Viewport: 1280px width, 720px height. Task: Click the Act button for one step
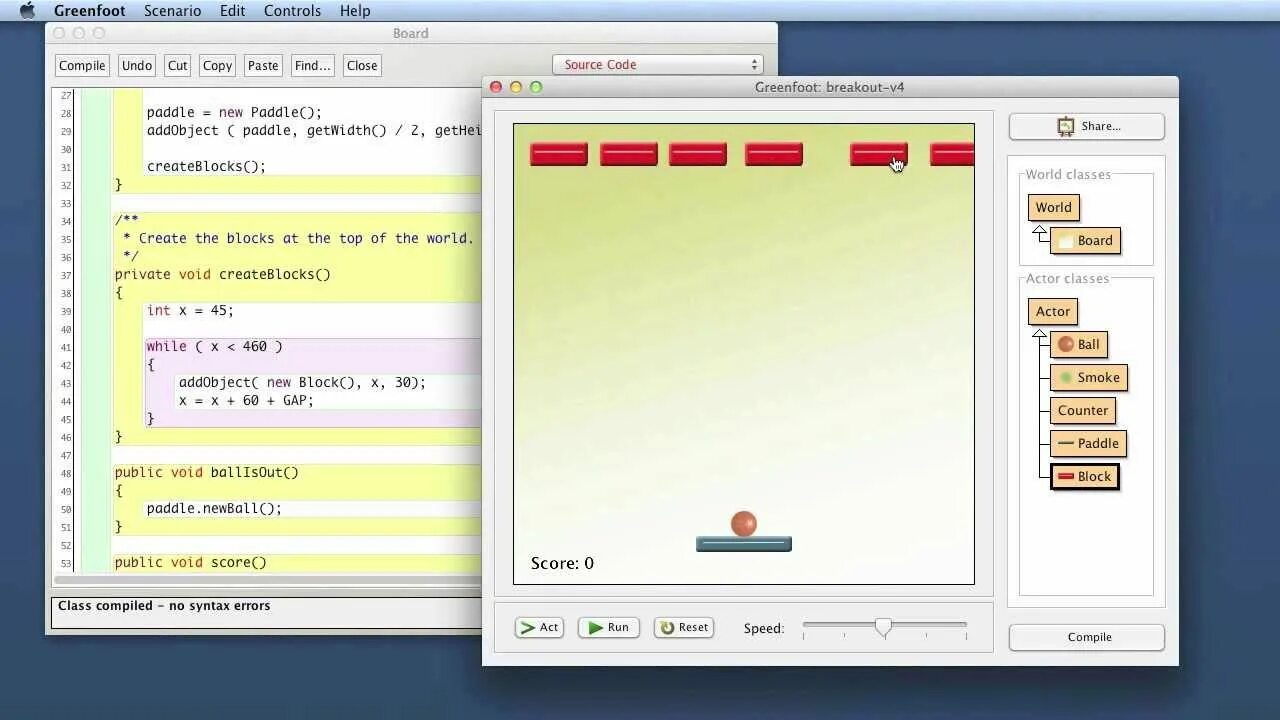pyautogui.click(x=539, y=627)
